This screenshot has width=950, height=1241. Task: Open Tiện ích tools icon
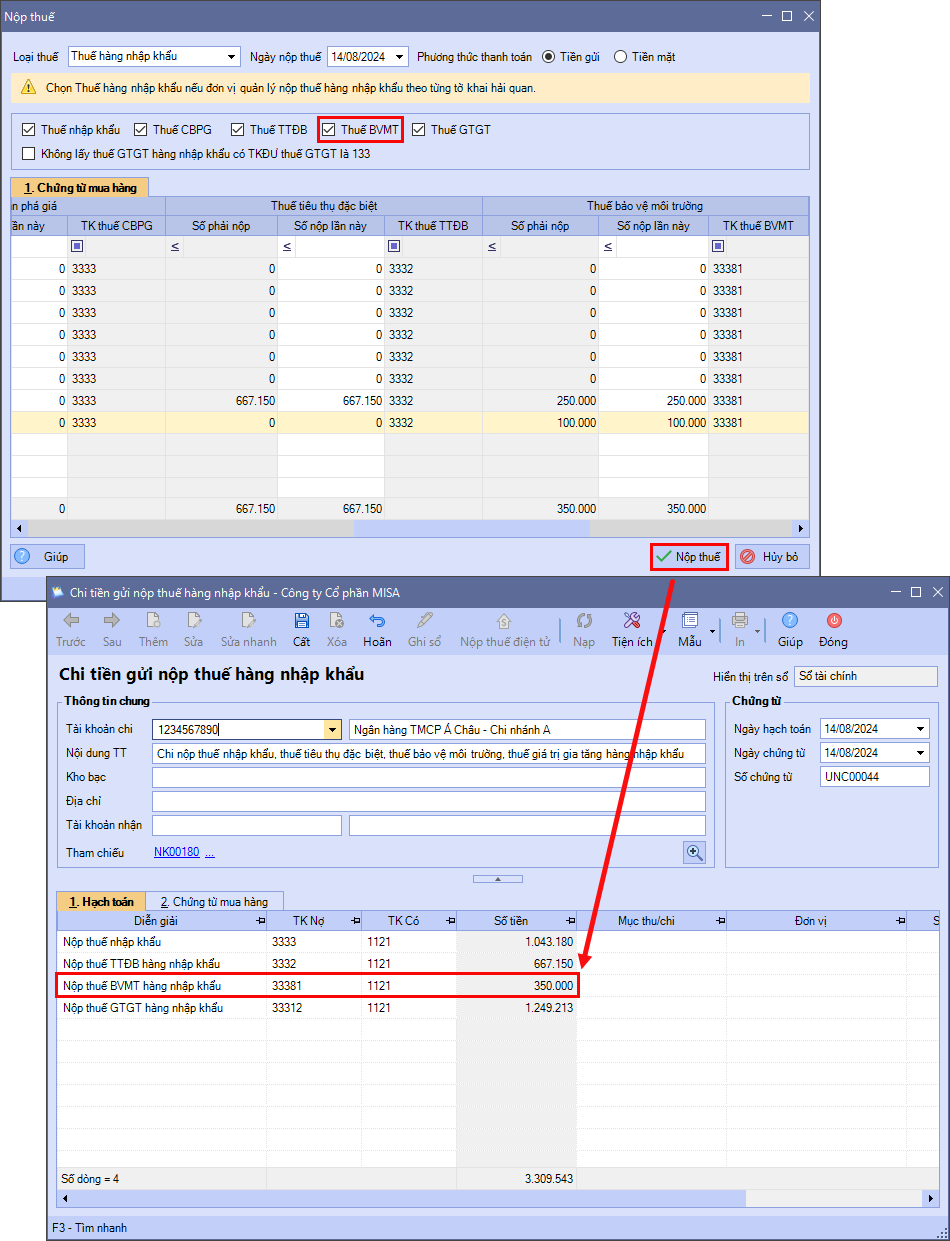coord(631,621)
